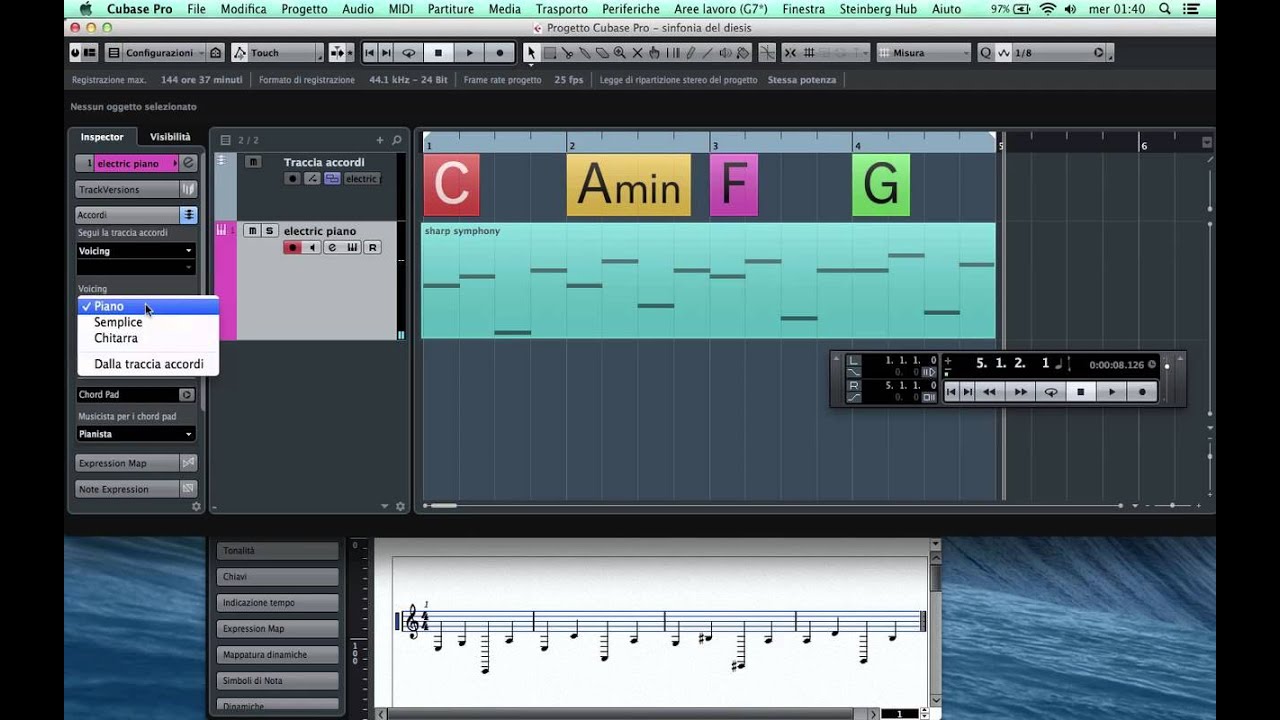Open the Configurazioni workspace dropdown
This screenshot has height=720, width=1280.
click(156, 52)
